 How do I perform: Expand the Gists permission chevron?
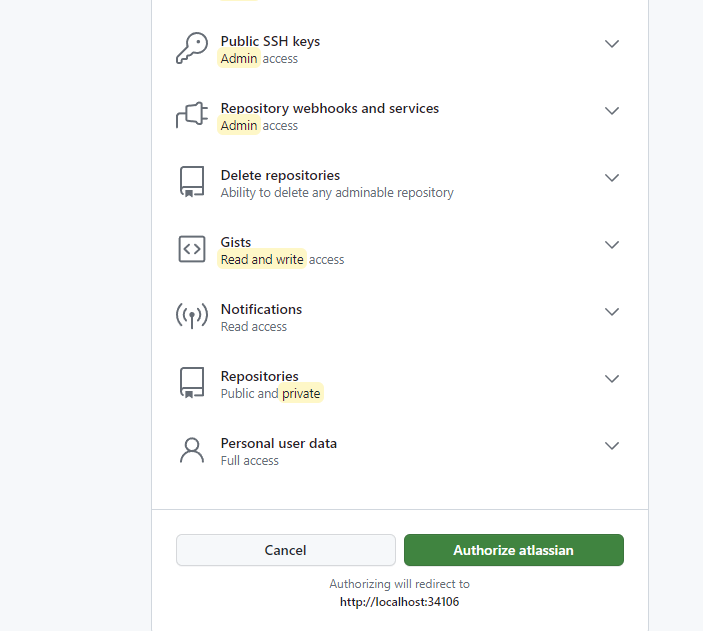(612, 245)
